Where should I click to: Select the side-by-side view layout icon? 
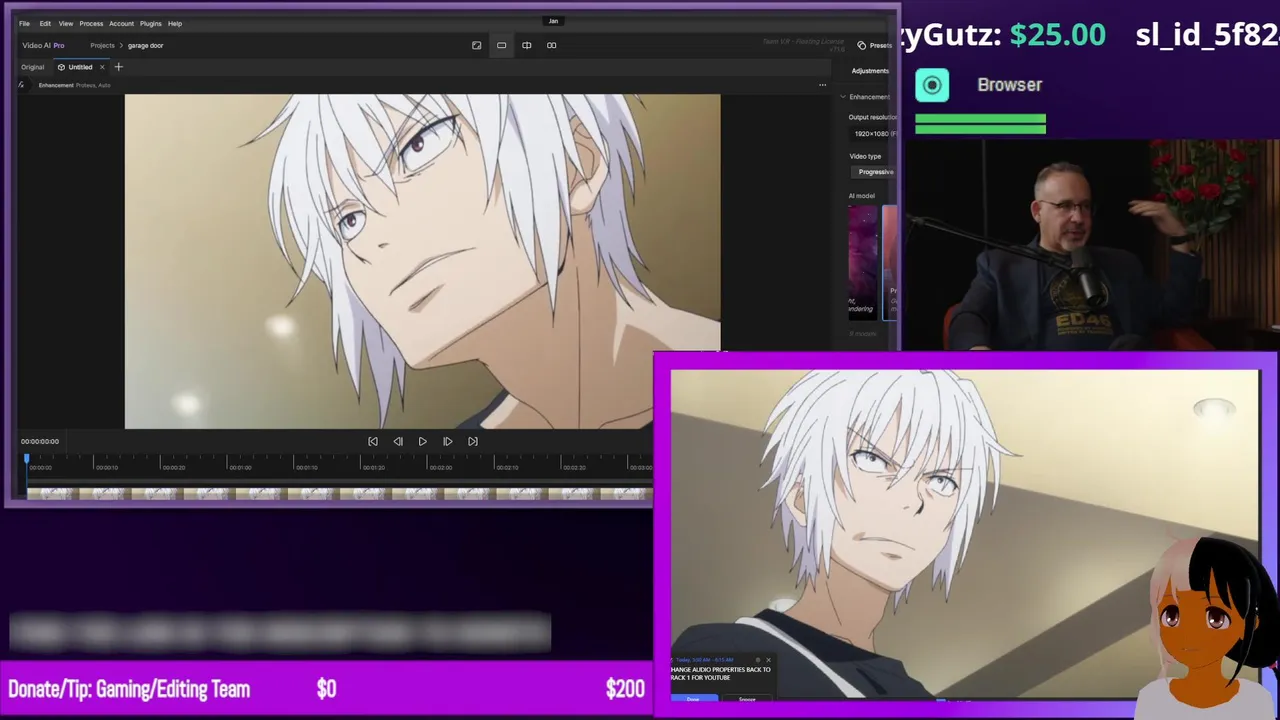[x=551, y=45]
